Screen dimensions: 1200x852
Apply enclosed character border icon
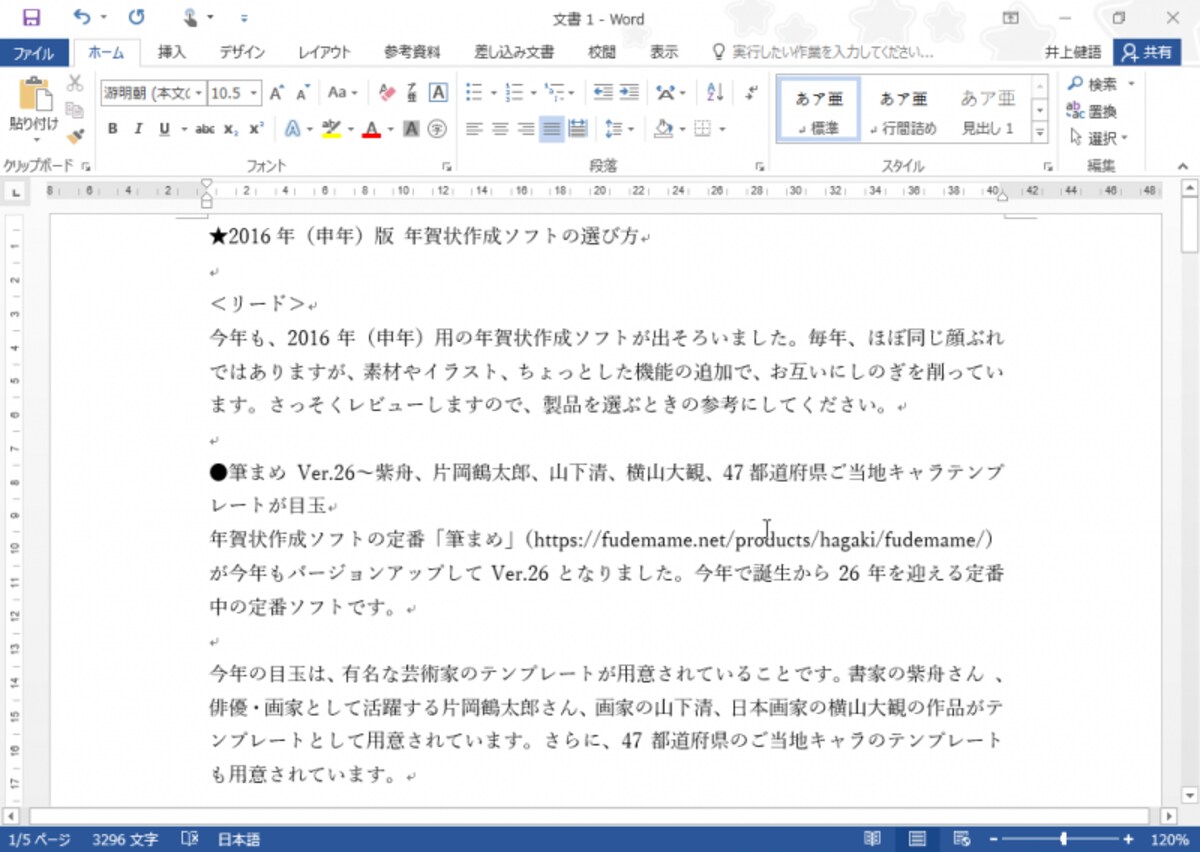tap(438, 93)
